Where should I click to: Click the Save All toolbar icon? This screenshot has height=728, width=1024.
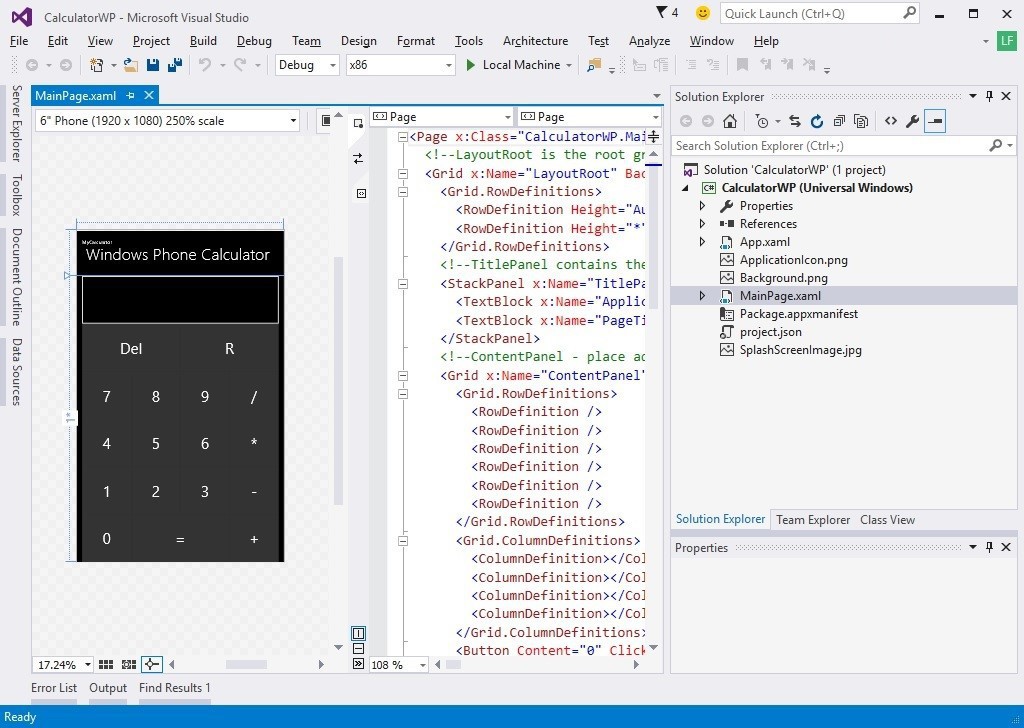point(174,65)
